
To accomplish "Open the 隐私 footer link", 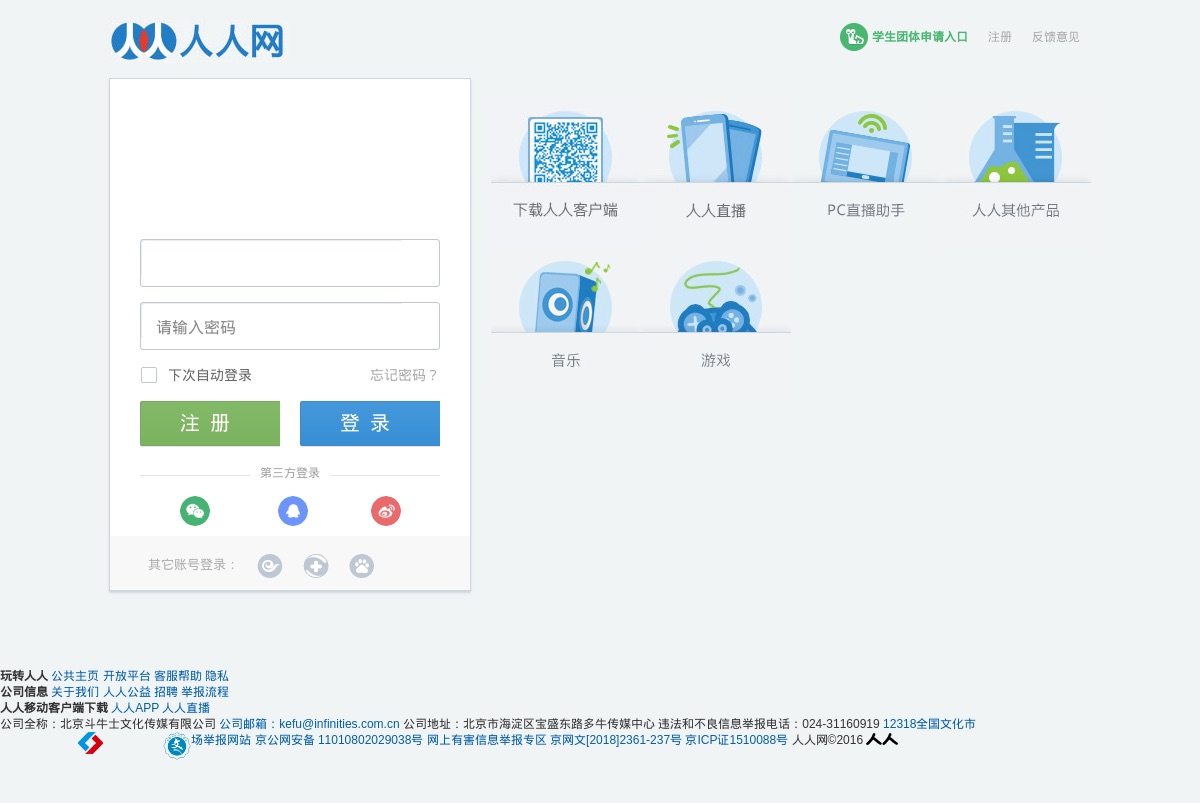I will pos(217,676).
